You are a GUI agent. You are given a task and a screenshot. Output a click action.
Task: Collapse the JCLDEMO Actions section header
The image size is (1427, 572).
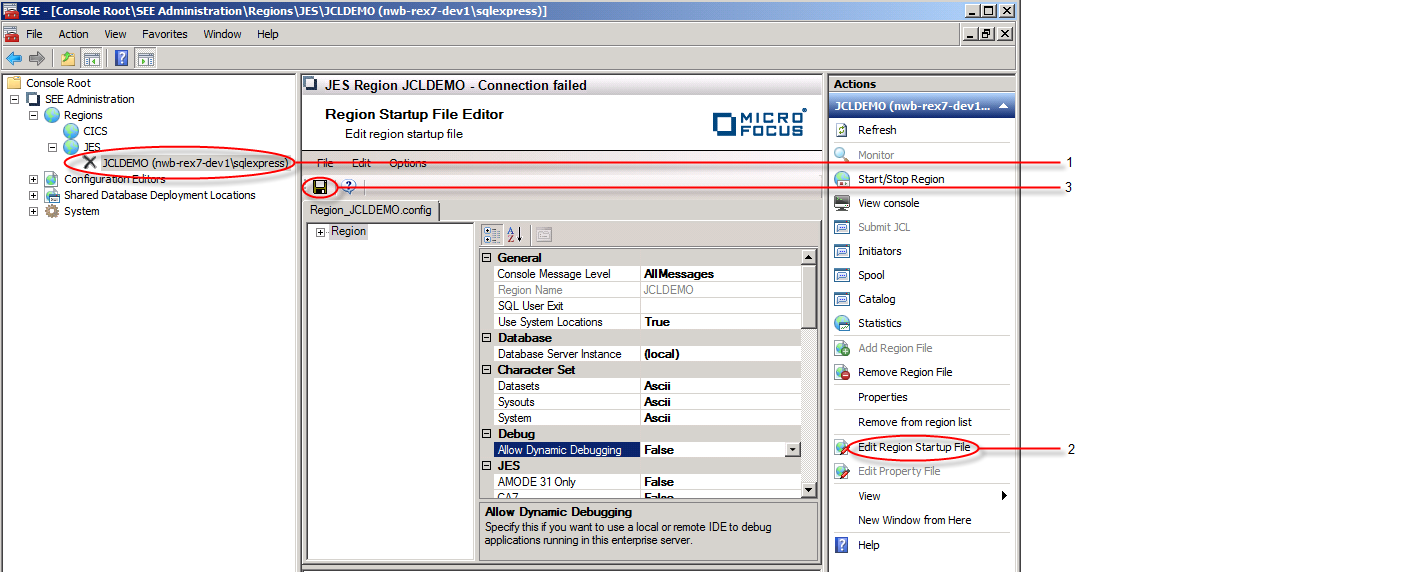pos(1003,106)
